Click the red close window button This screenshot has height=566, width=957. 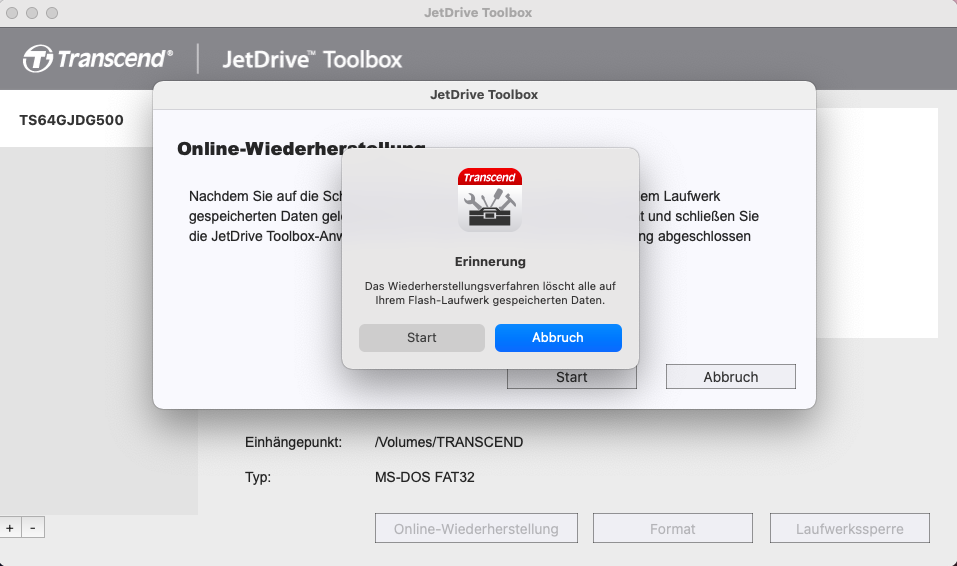[12, 13]
